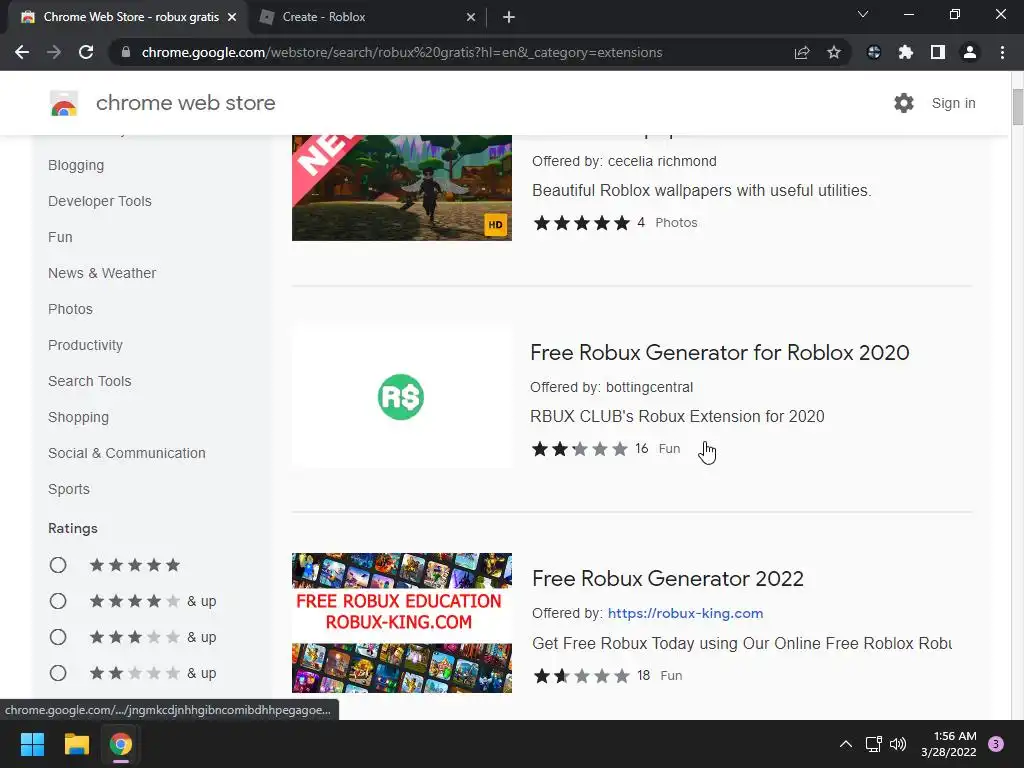Image resolution: width=1024 pixels, height=768 pixels.
Task: Select the News & Weather category
Action: pyautogui.click(x=102, y=273)
